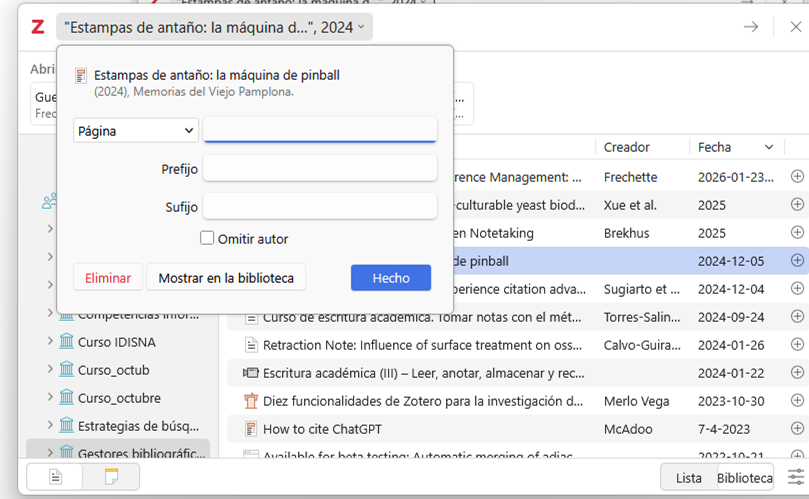This screenshot has height=499, width=809.
Task: Click add icon for Brekhus row
Action: [x=797, y=233]
